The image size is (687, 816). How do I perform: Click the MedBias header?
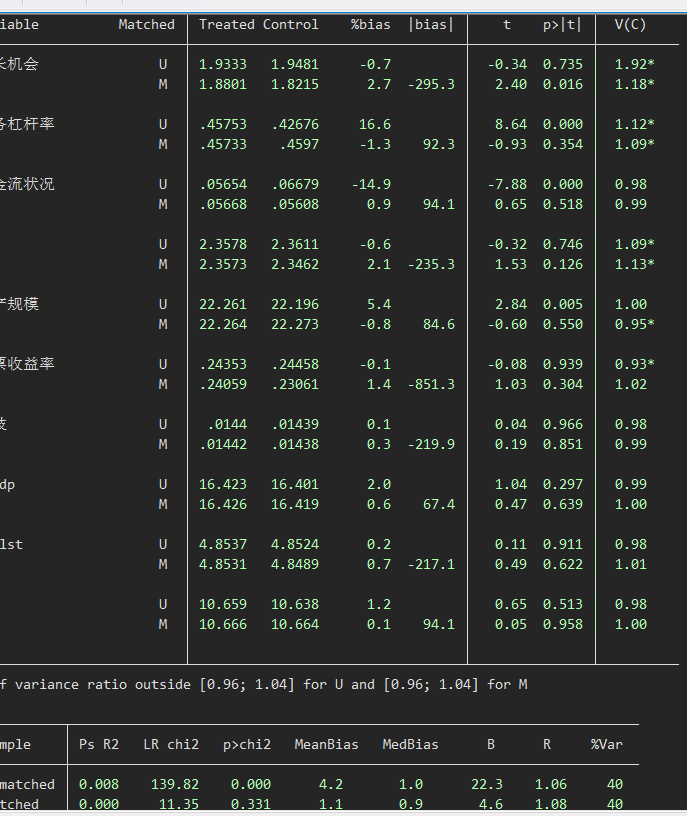click(411, 745)
